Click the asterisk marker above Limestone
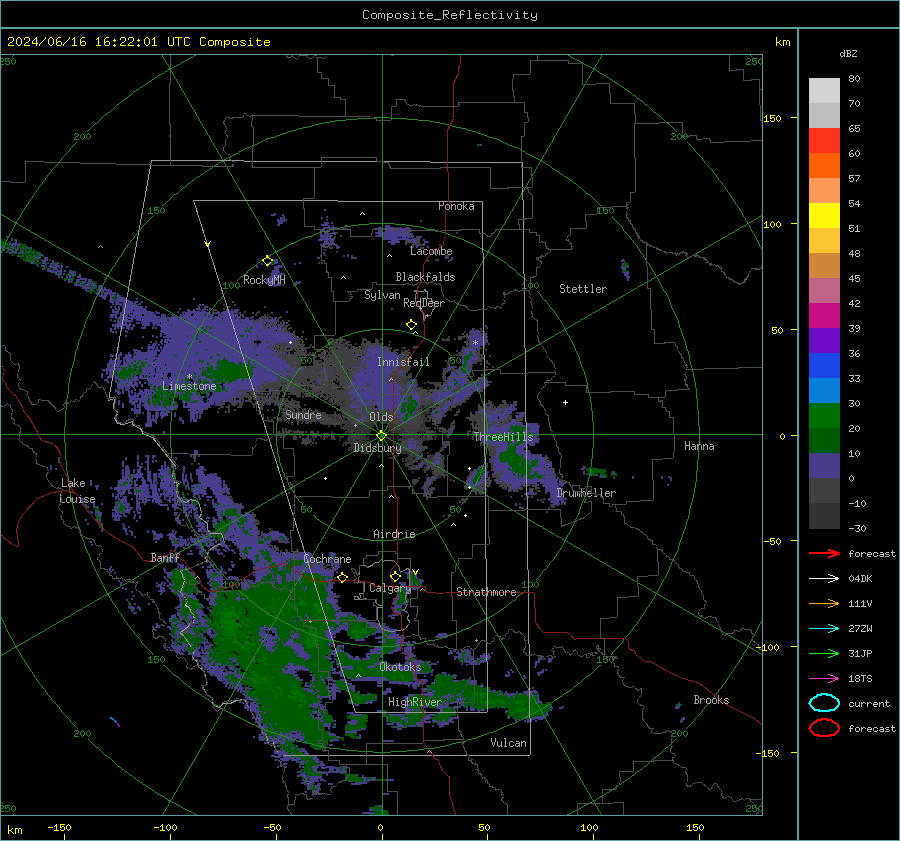Image resolution: width=900 pixels, height=841 pixels. coord(189,377)
